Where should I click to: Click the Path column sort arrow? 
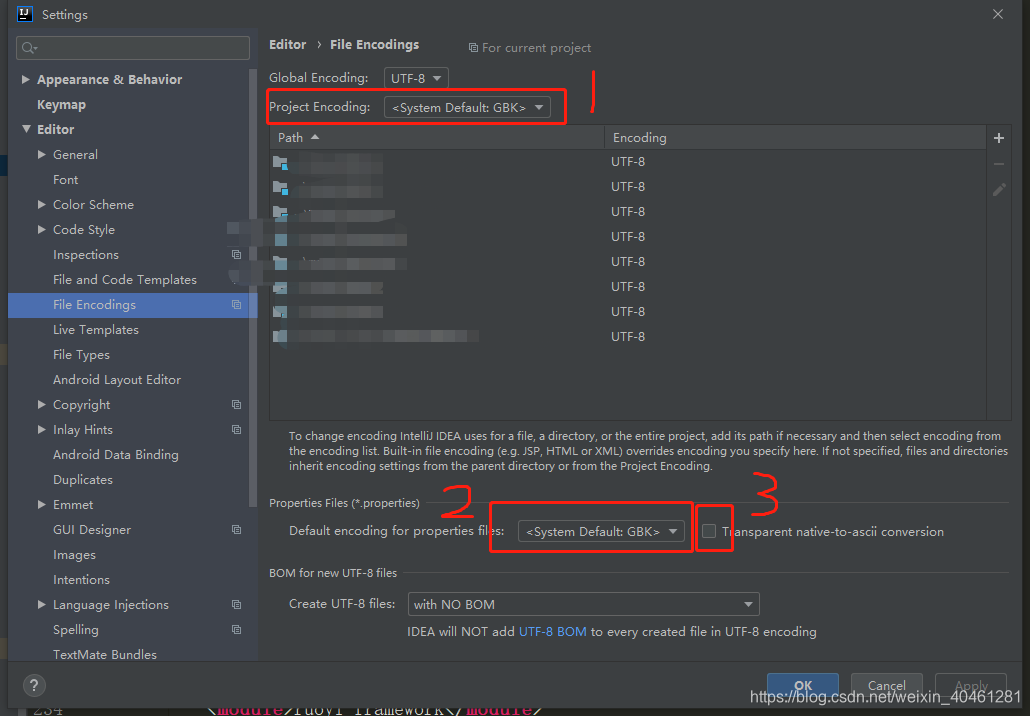(315, 137)
